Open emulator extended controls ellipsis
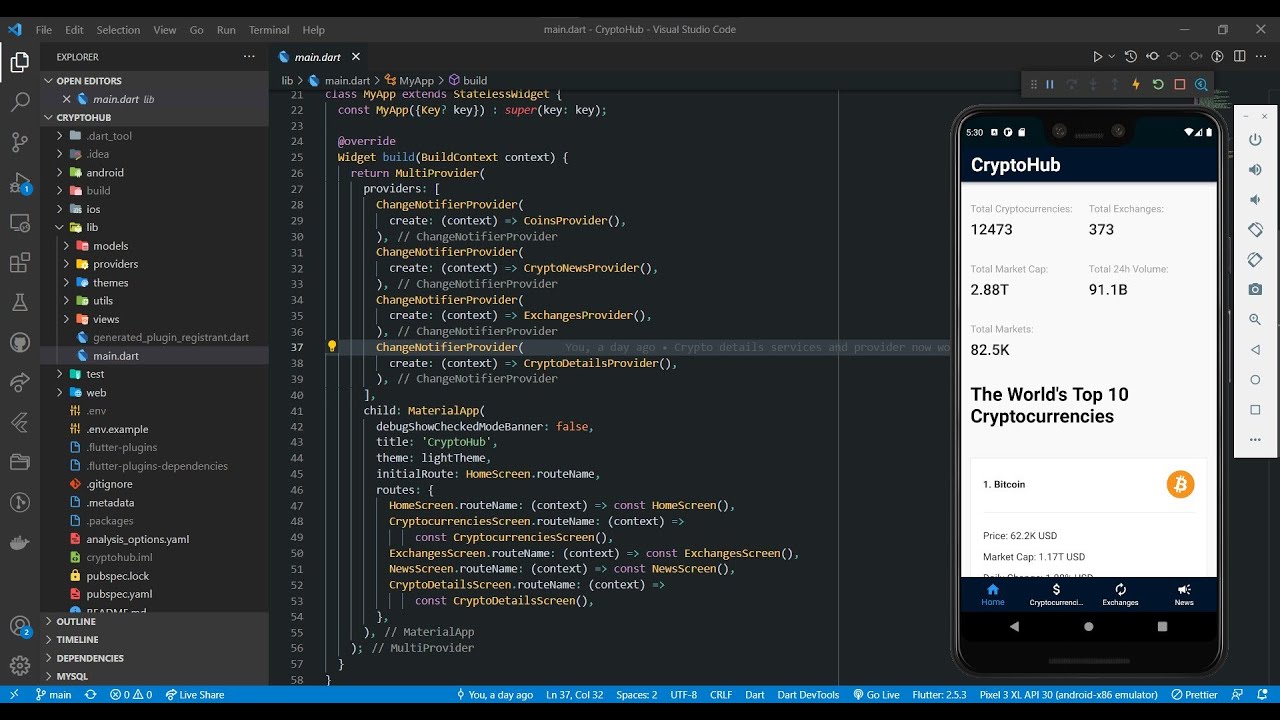 point(1255,440)
